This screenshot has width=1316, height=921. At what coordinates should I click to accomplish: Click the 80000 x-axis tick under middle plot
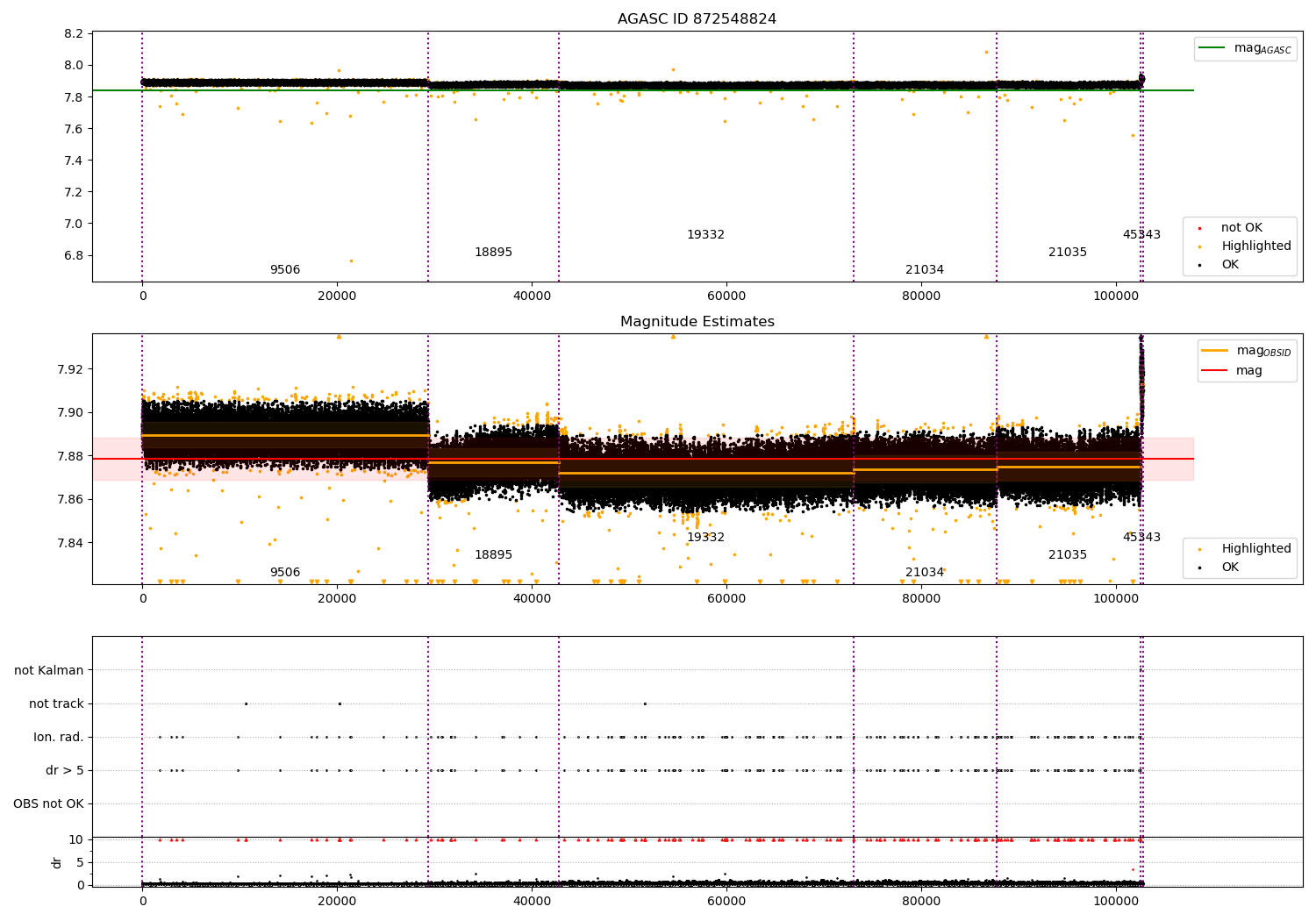point(921,598)
